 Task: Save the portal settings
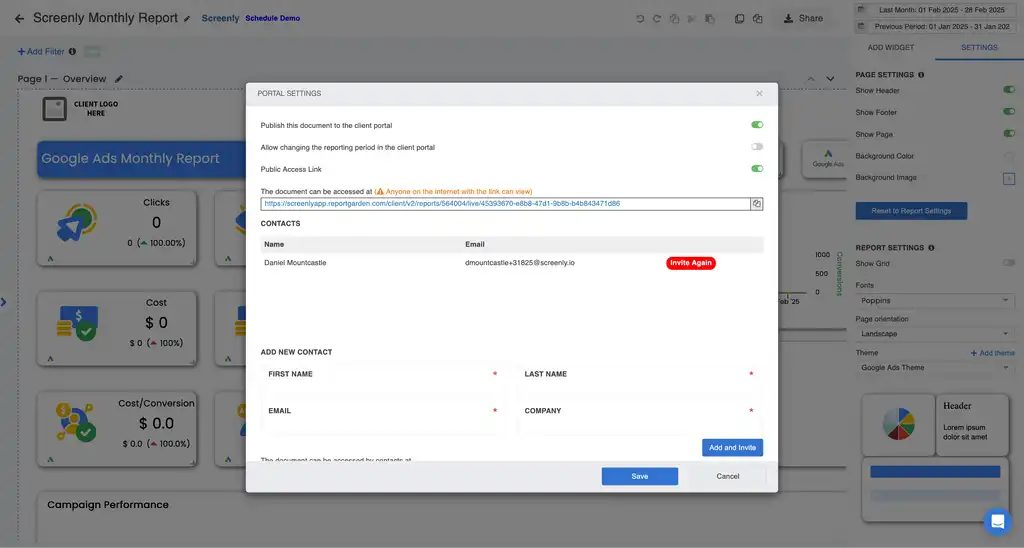pos(639,476)
